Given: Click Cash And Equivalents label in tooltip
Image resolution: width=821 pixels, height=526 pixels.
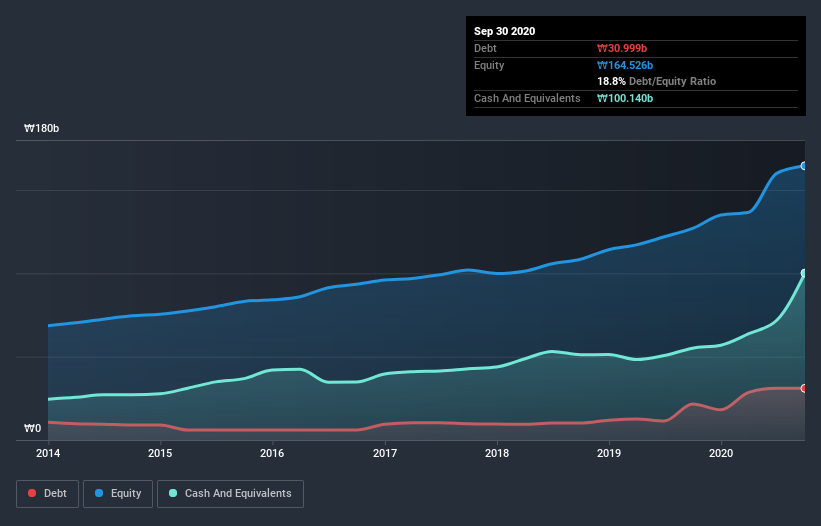Looking at the screenshot, I should [x=527, y=98].
